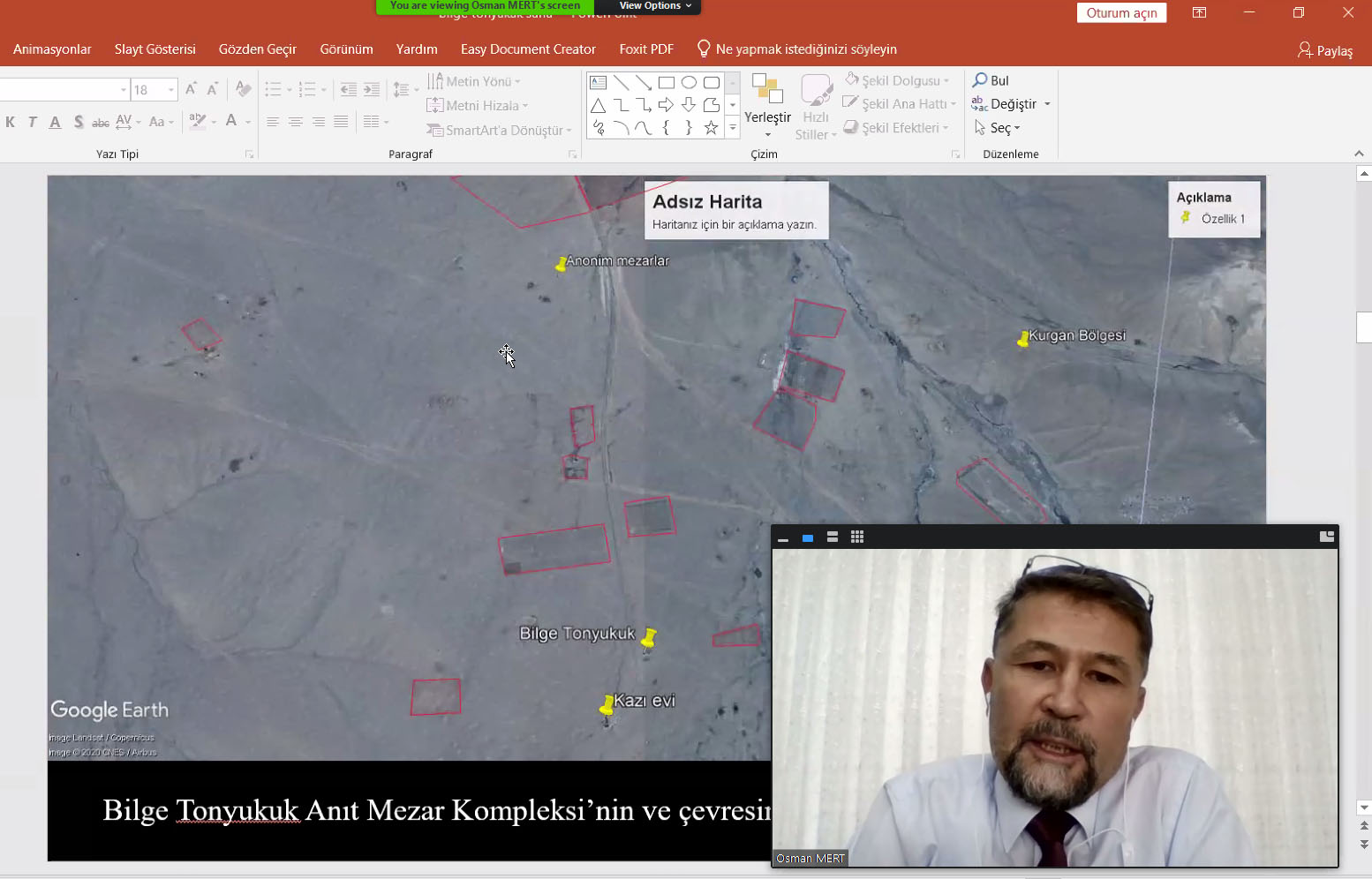Click the Bilge Tonyukuk yellow pin
1372x879 pixels.
649,637
